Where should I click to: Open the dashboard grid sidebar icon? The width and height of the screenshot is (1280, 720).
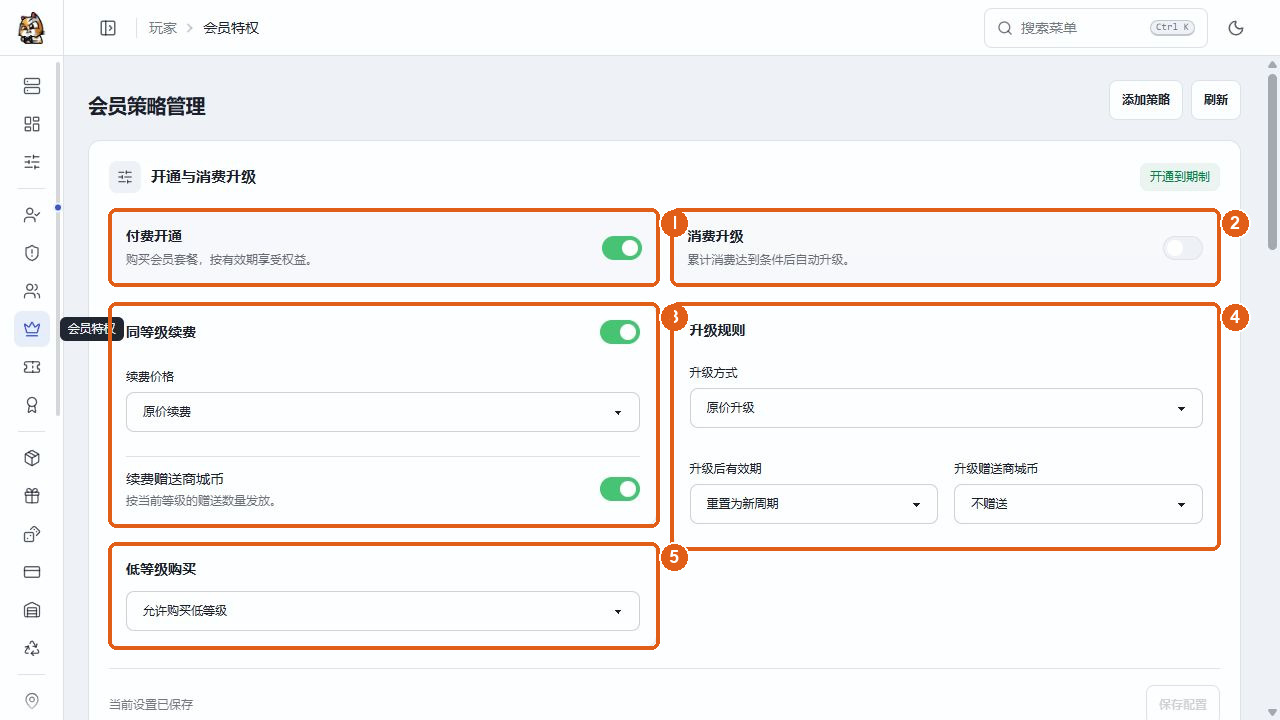click(32, 124)
